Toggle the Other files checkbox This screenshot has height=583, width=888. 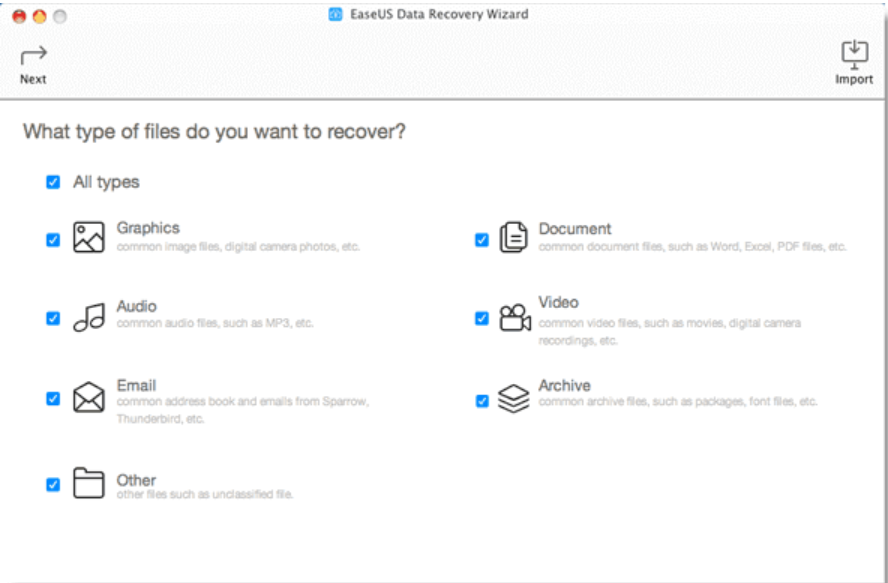pos(53,485)
